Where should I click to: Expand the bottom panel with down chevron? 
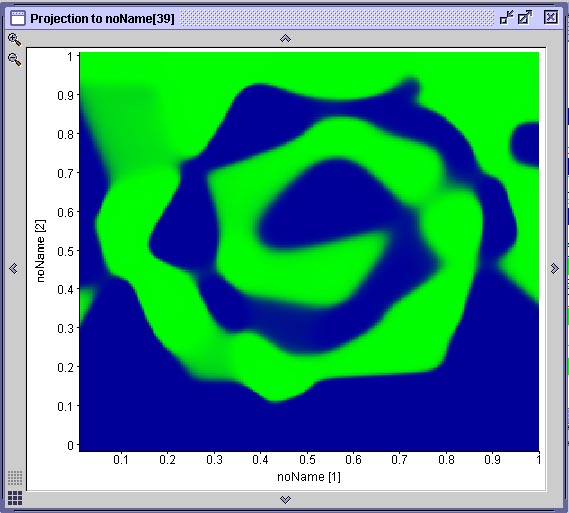(x=286, y=500)
